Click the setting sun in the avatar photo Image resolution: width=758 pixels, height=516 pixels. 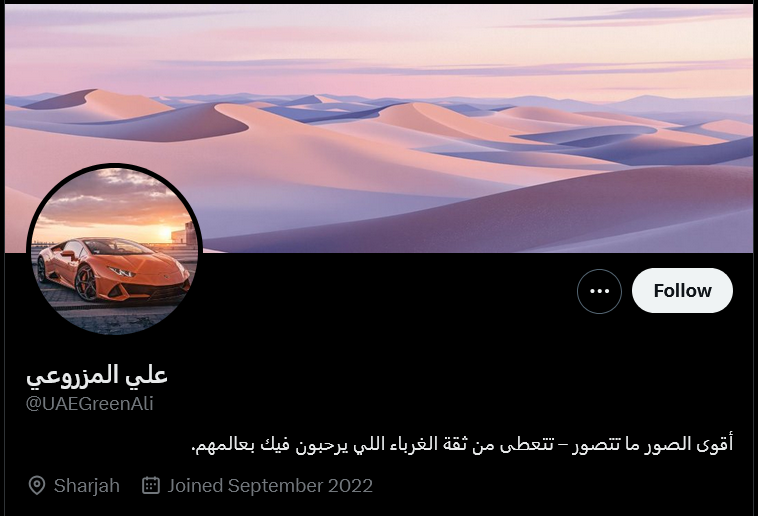pos(165,233)
